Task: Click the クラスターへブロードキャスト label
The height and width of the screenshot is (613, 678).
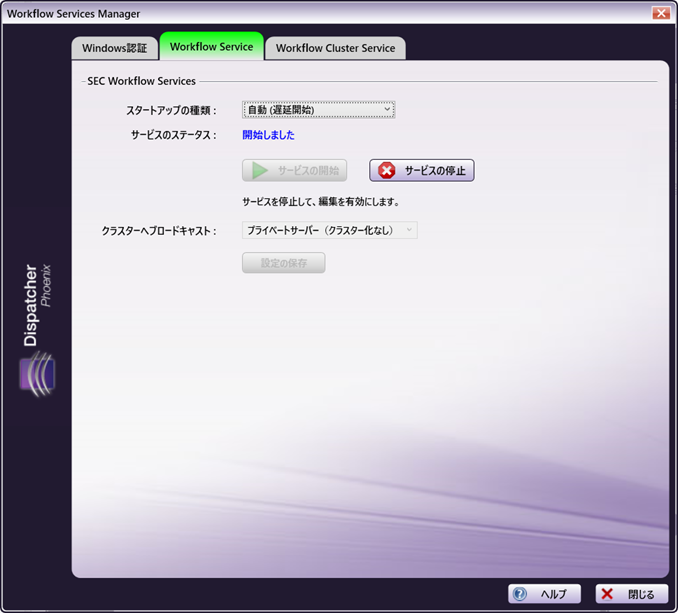Action: pos(159,231)
